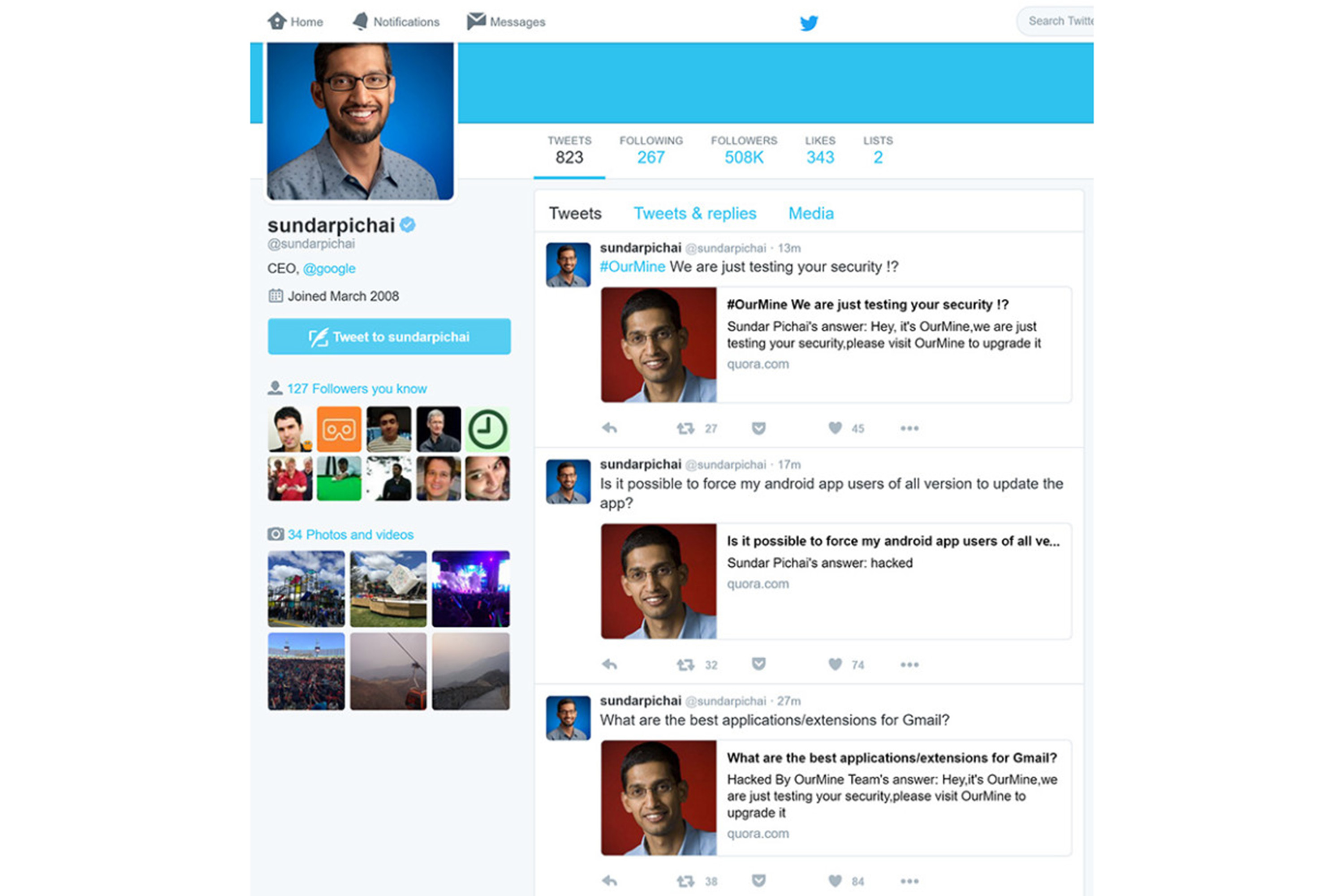Click the person icon beside Followers you know
Image resolution: width=1344 pixels, height=896 pixels.
click(x=275, y=388)
